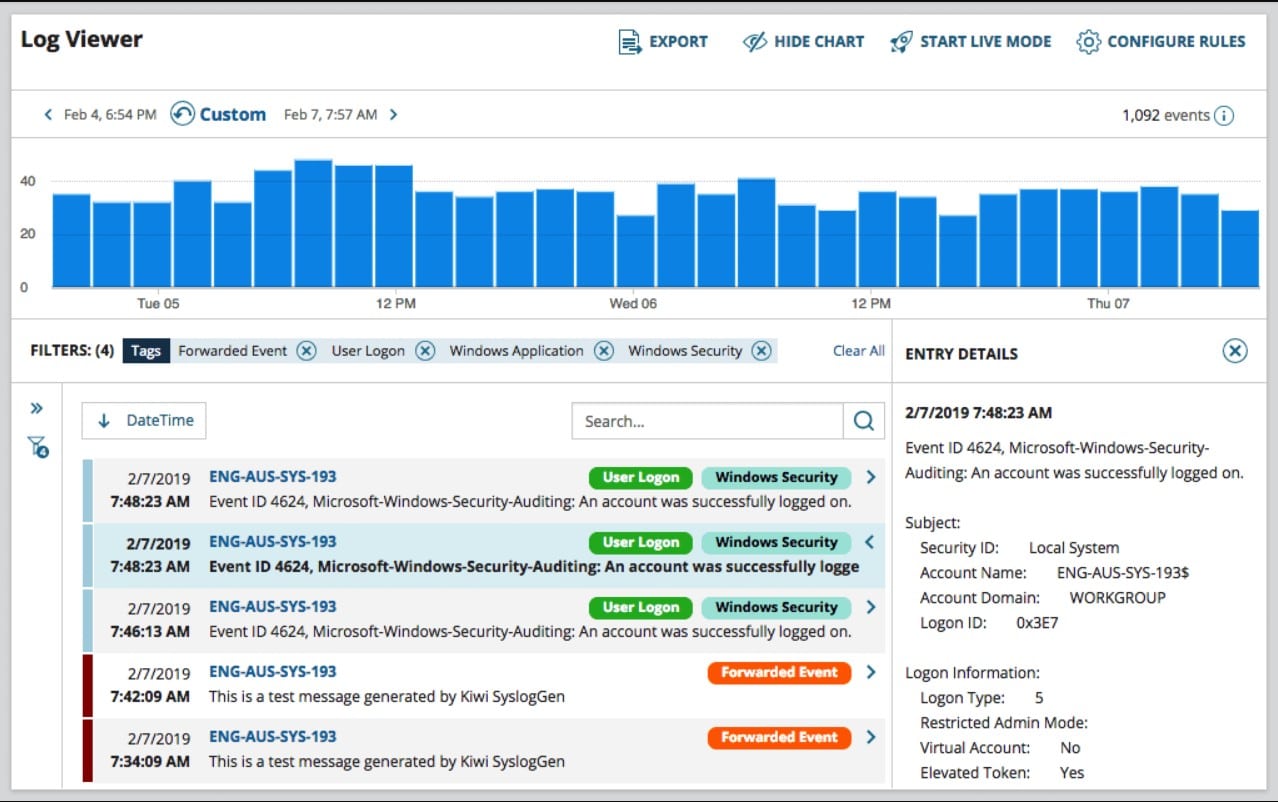Click 'Elevated Token: Yes' detail line
The image size is (1278, 802).
(x=1002, y=773)
